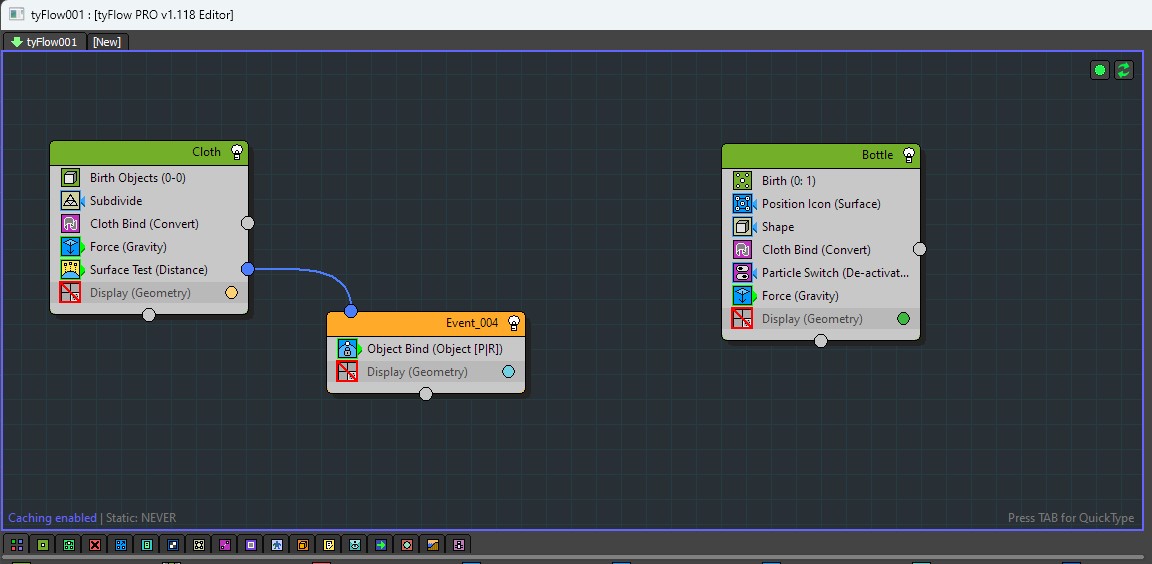
Task: Click the Subdivide operator icon
Action: click(x=71, y=200)
